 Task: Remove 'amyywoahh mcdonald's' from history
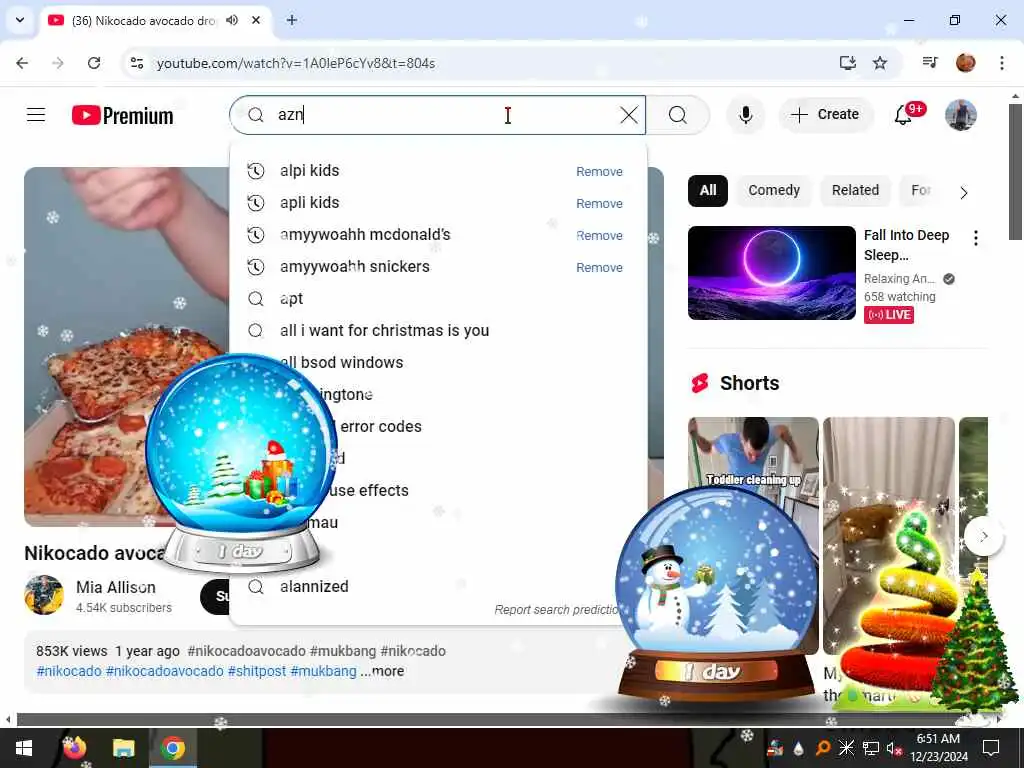tap(599, 235)
